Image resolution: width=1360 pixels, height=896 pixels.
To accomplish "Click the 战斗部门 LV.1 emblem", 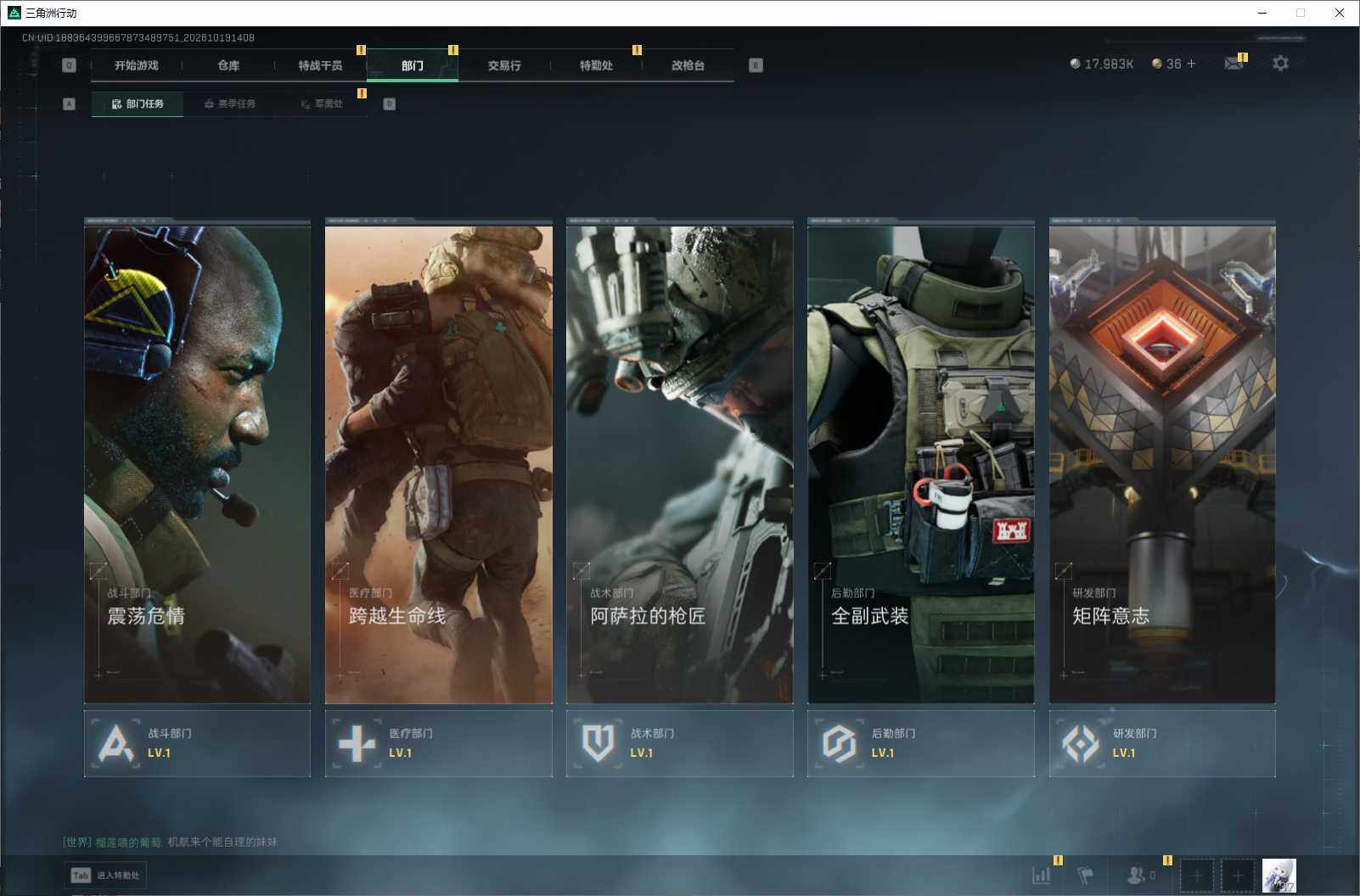I will click(116, 743).
